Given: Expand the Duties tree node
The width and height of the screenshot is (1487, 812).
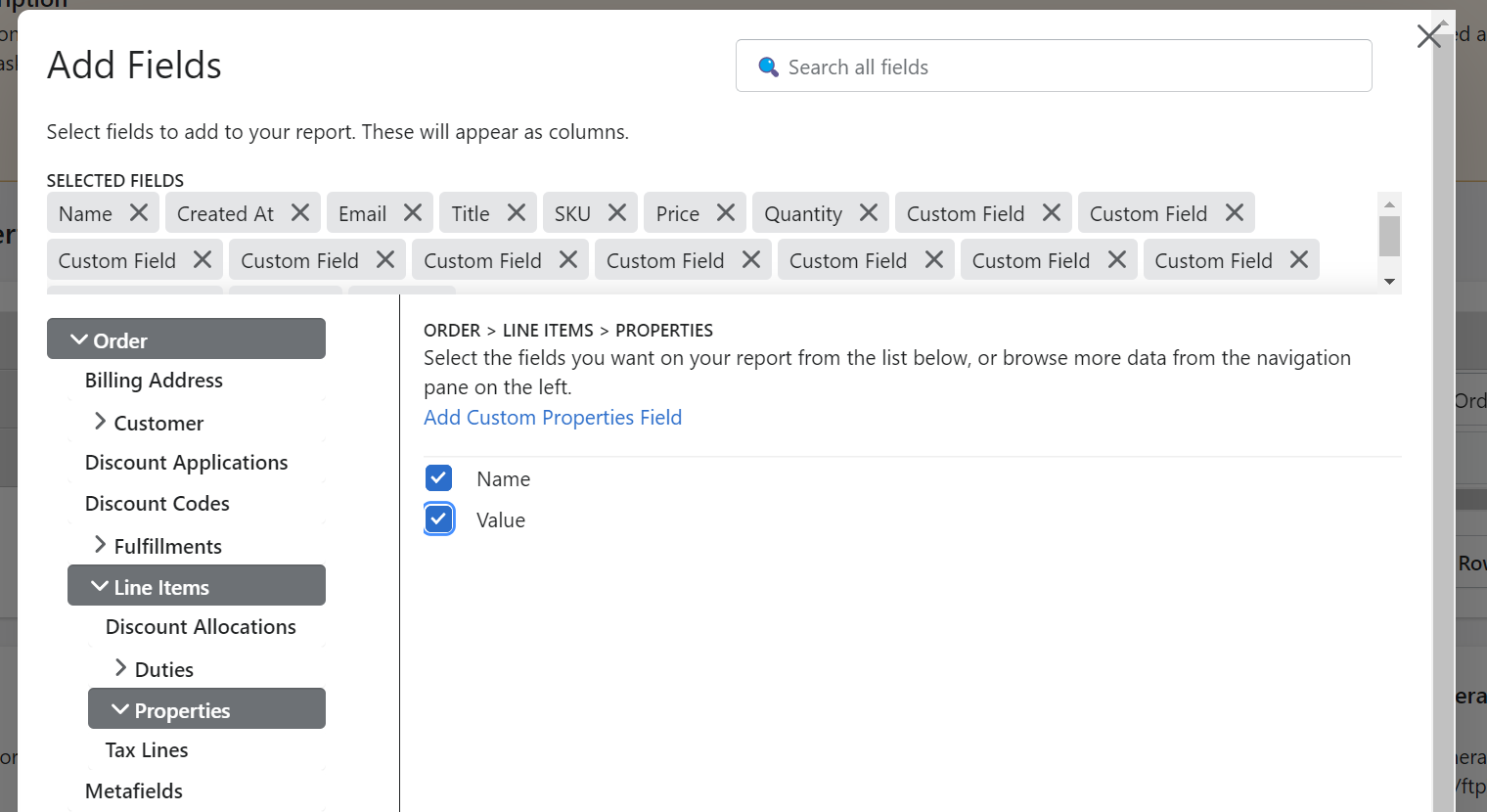Looking at the screenshot, I should pos(120,668).
